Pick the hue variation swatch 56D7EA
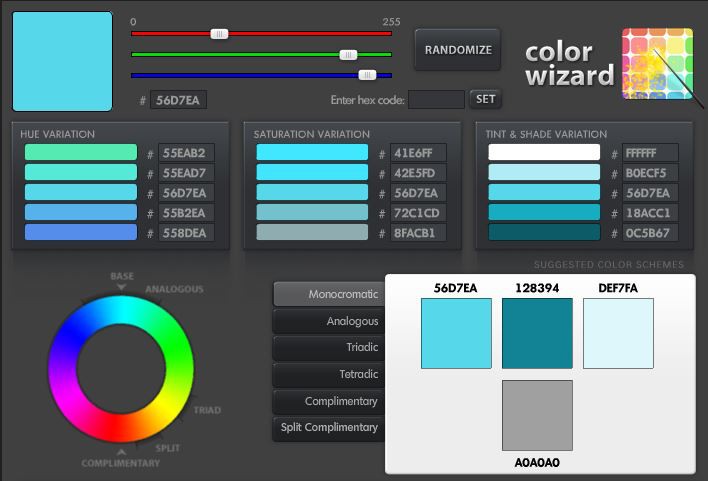Viewport: 708px width, 481px height. (x=81, y=192)
